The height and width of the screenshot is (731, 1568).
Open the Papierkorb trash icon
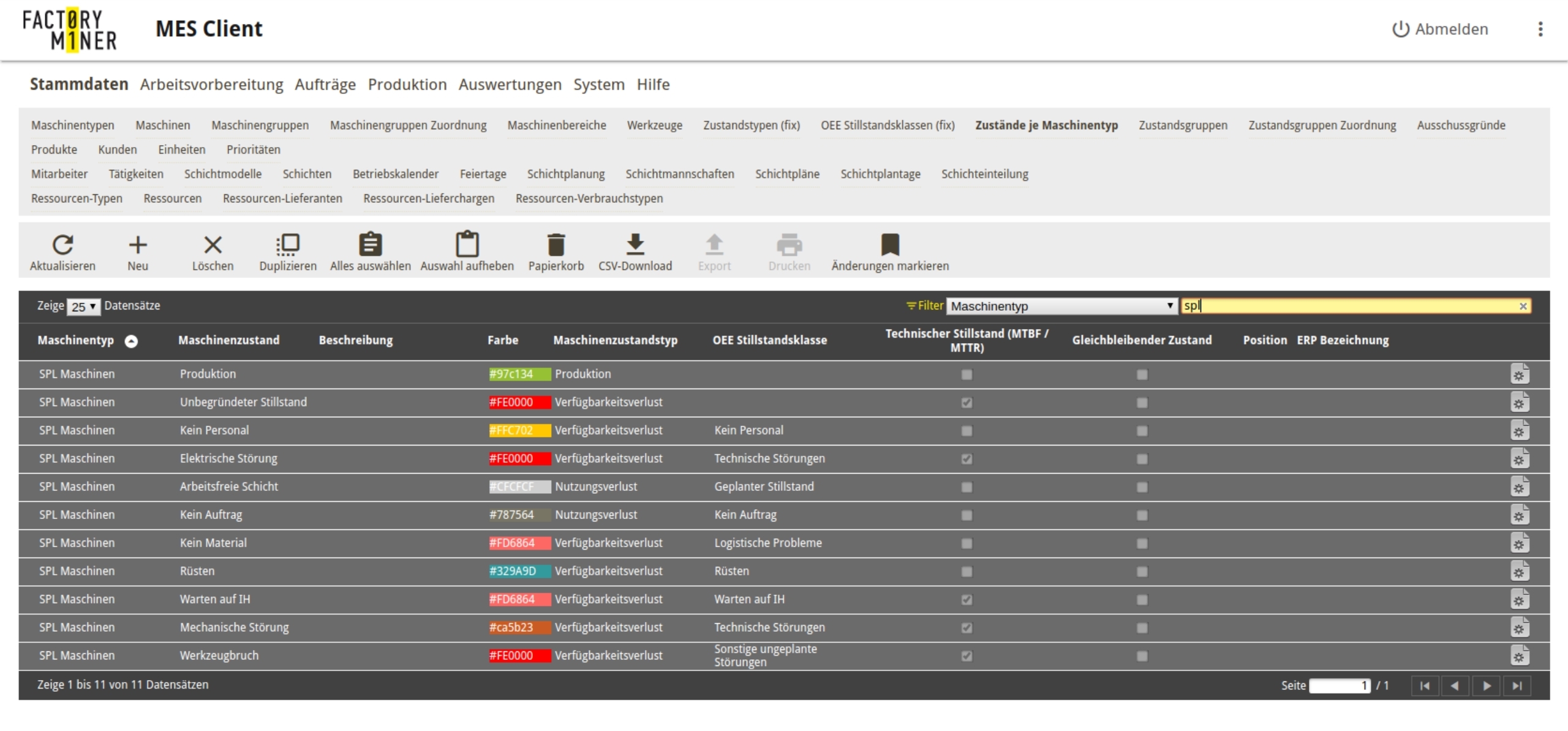click(556, 244)
